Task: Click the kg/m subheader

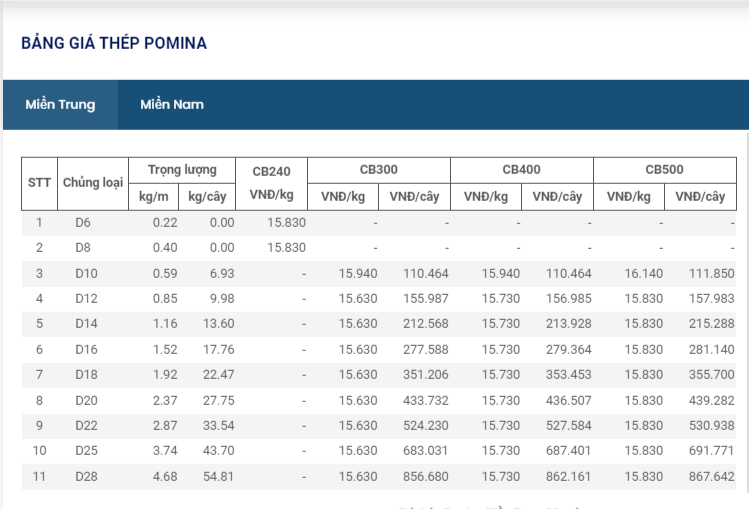Action: click(x=158, y=196)
